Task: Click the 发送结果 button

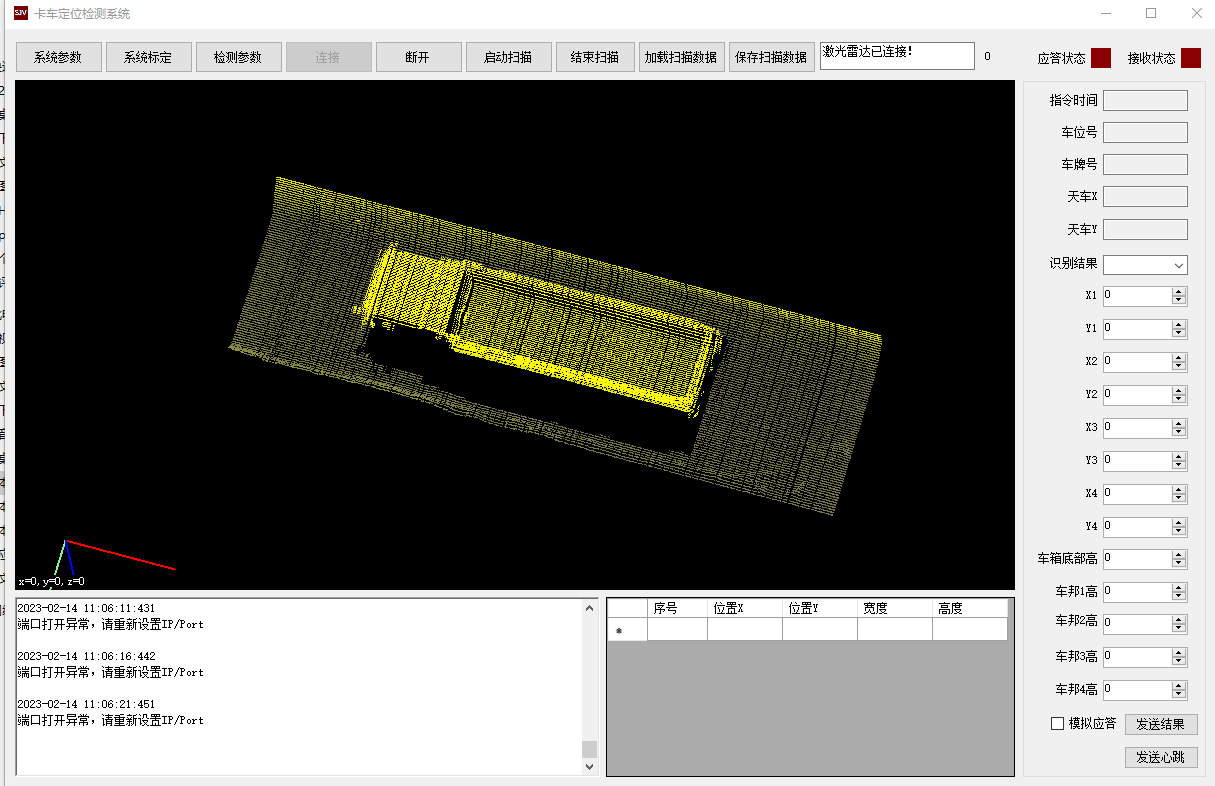Action: 1161,724
